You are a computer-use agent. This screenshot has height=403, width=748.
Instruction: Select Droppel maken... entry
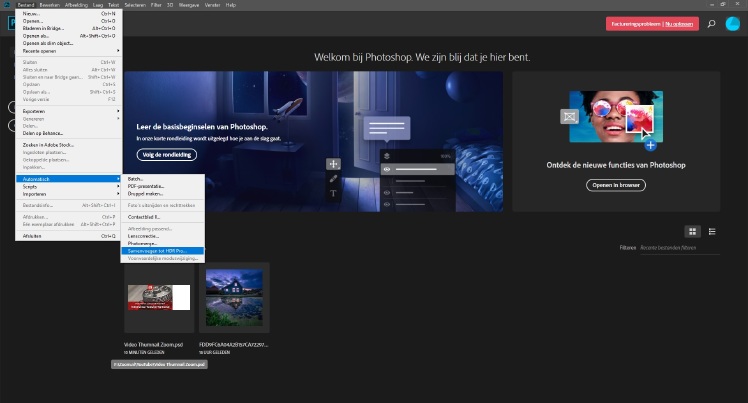(x=163, y=194)
